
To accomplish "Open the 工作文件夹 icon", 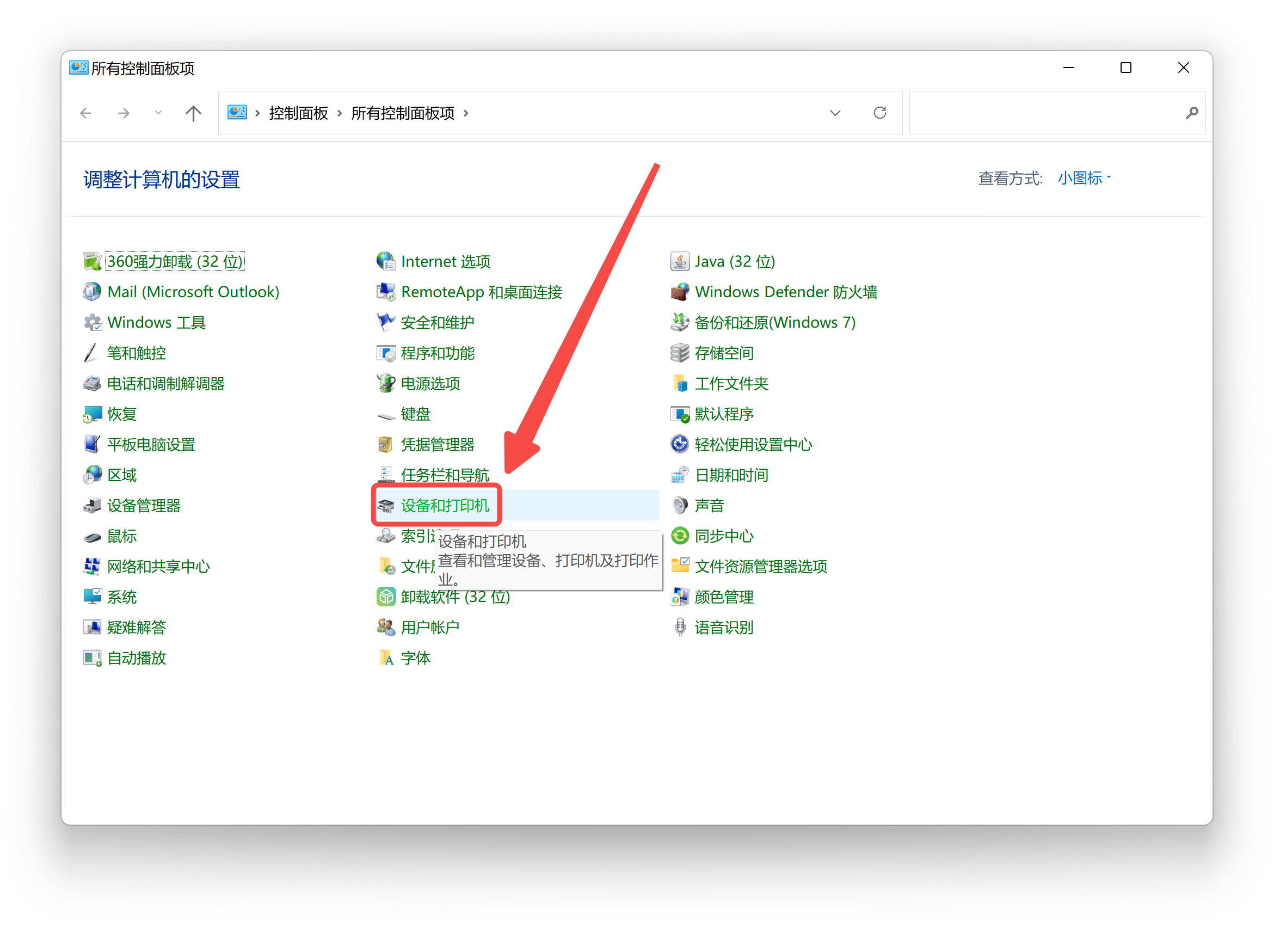I will coord(680,384).
